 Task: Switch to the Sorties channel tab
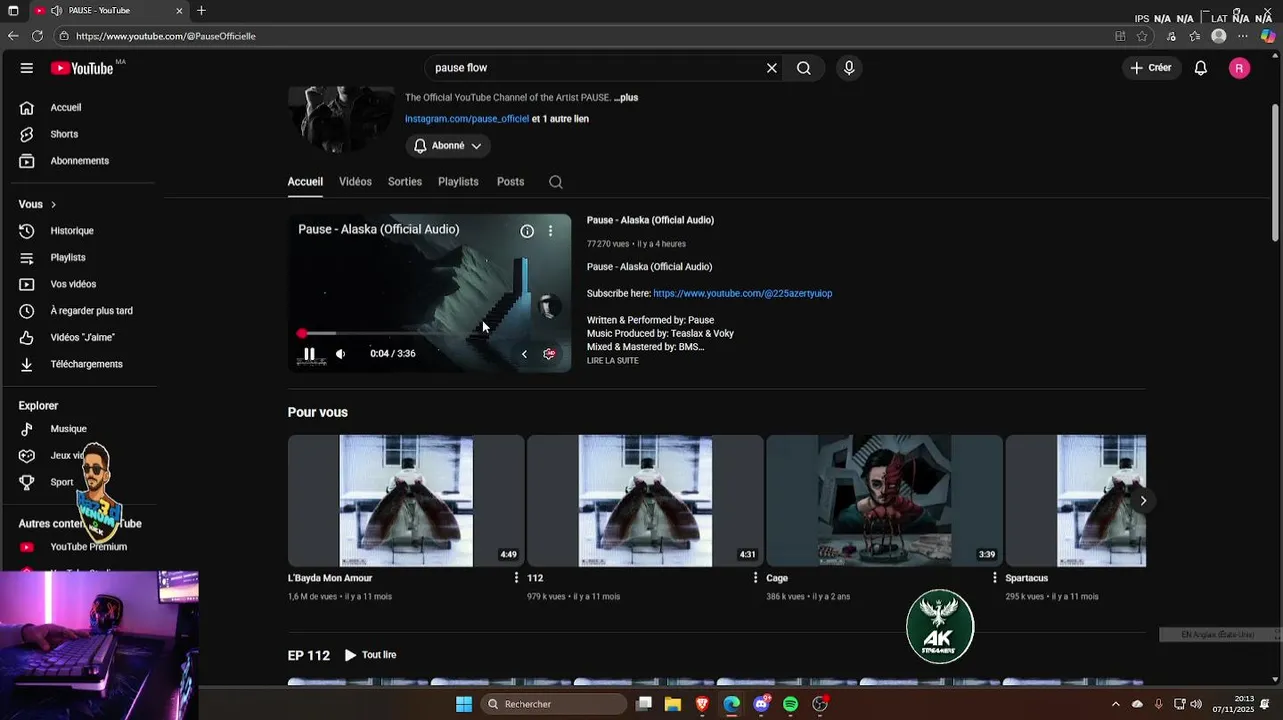point(405,182)
